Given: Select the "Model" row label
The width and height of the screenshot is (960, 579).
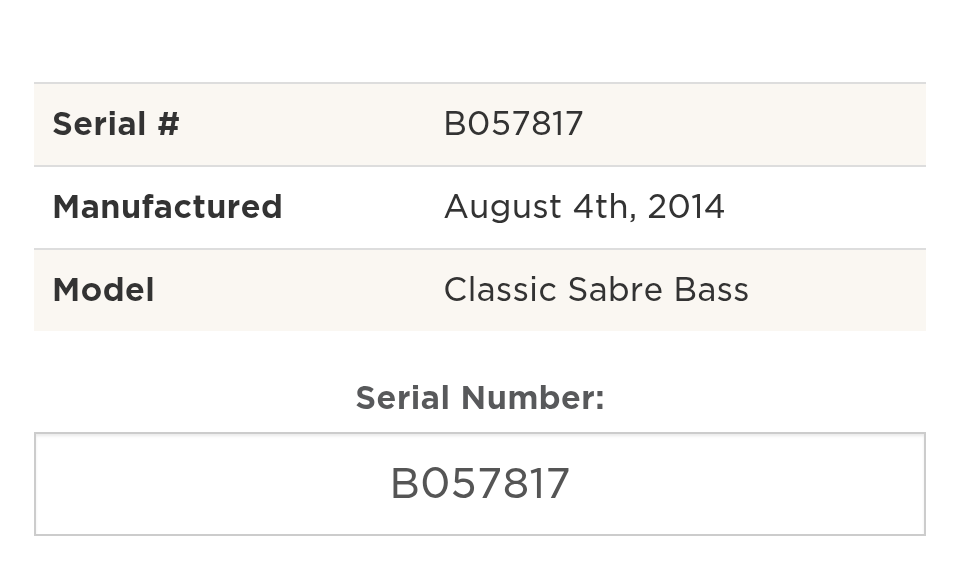Looking at the screenshot, I should click(x=103, y=290).
